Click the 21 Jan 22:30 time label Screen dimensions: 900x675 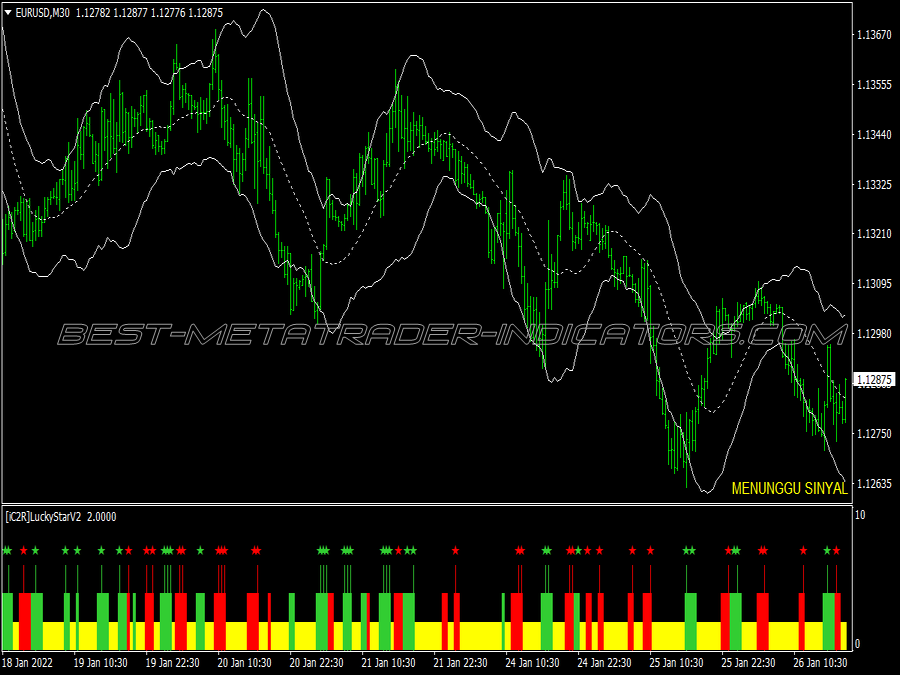click(x=460, y=663)
